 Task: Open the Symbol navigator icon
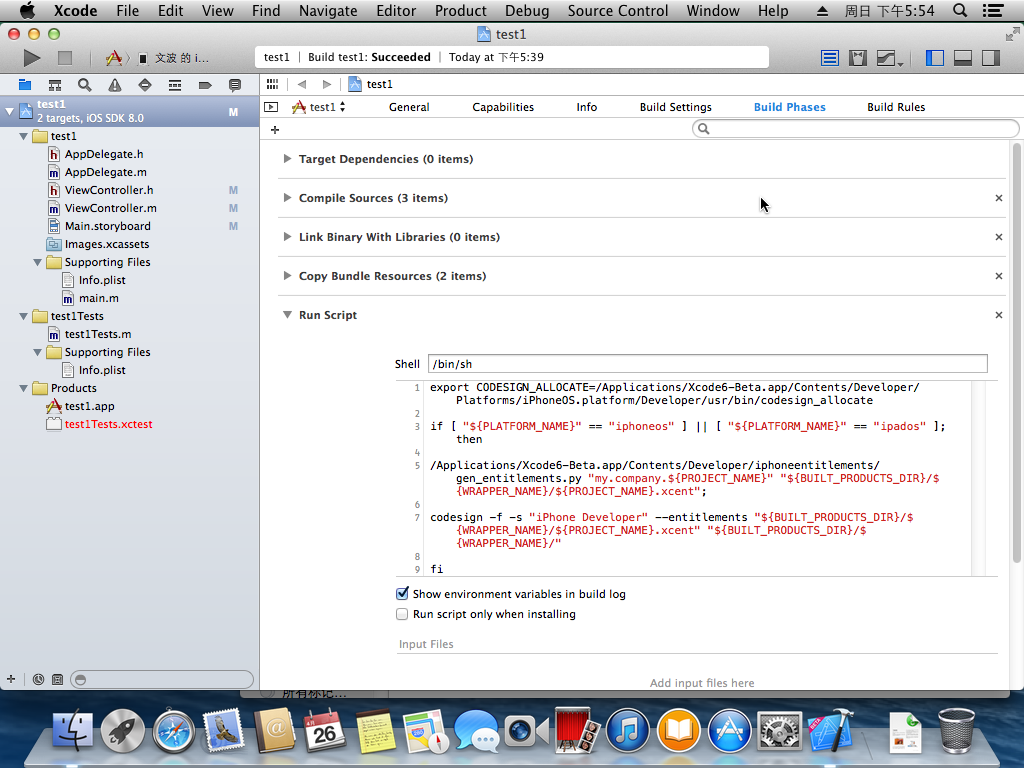pos(55,85)
